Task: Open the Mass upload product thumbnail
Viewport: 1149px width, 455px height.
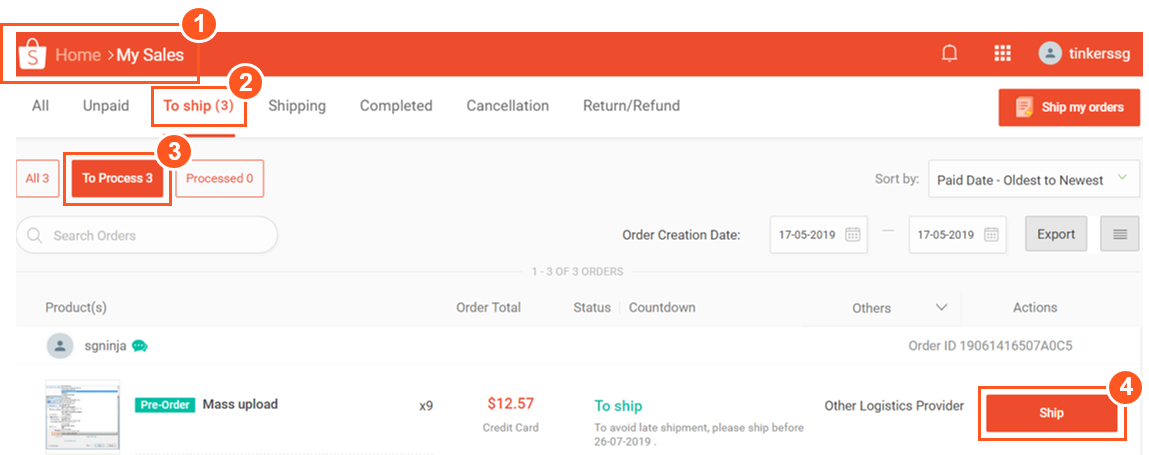Action: [82, 416]
